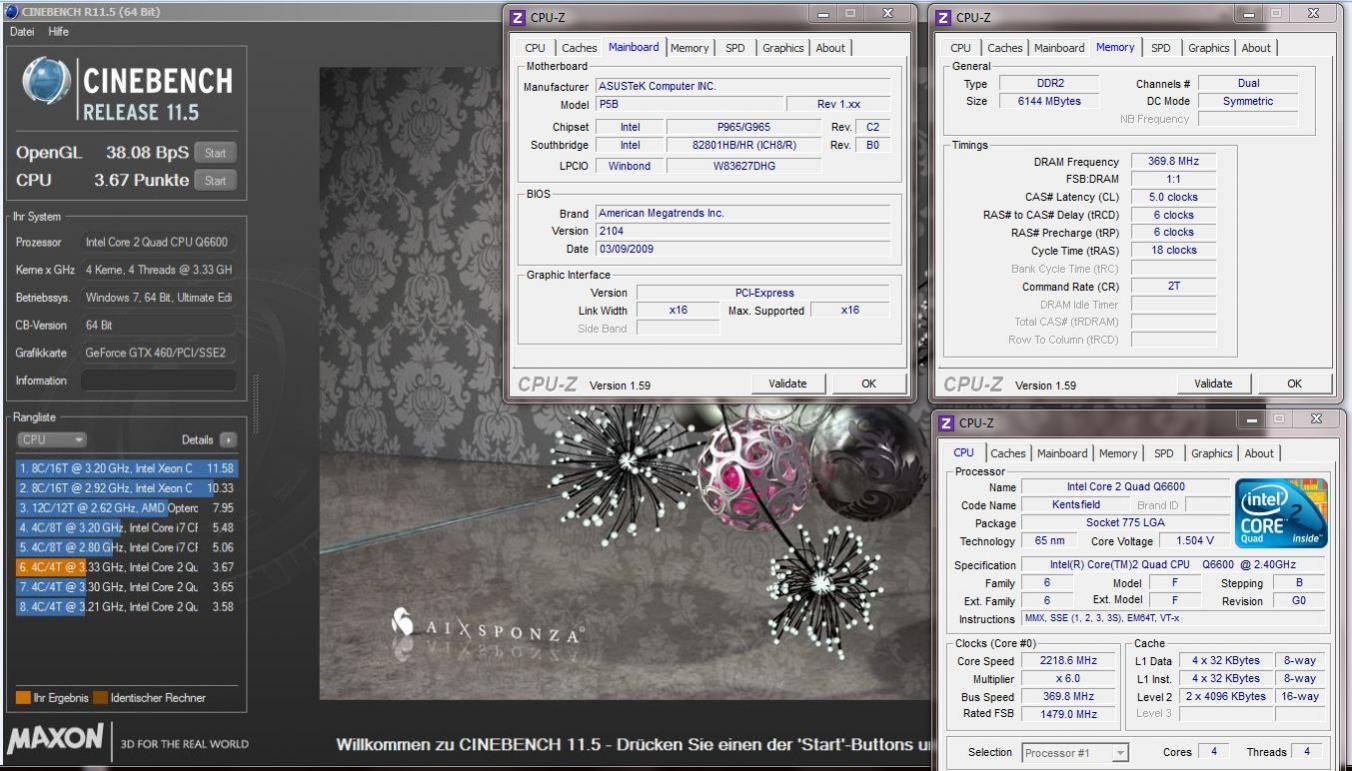1352x771 pixels.
Task: Click the Information input field
Action: point(158,381)
